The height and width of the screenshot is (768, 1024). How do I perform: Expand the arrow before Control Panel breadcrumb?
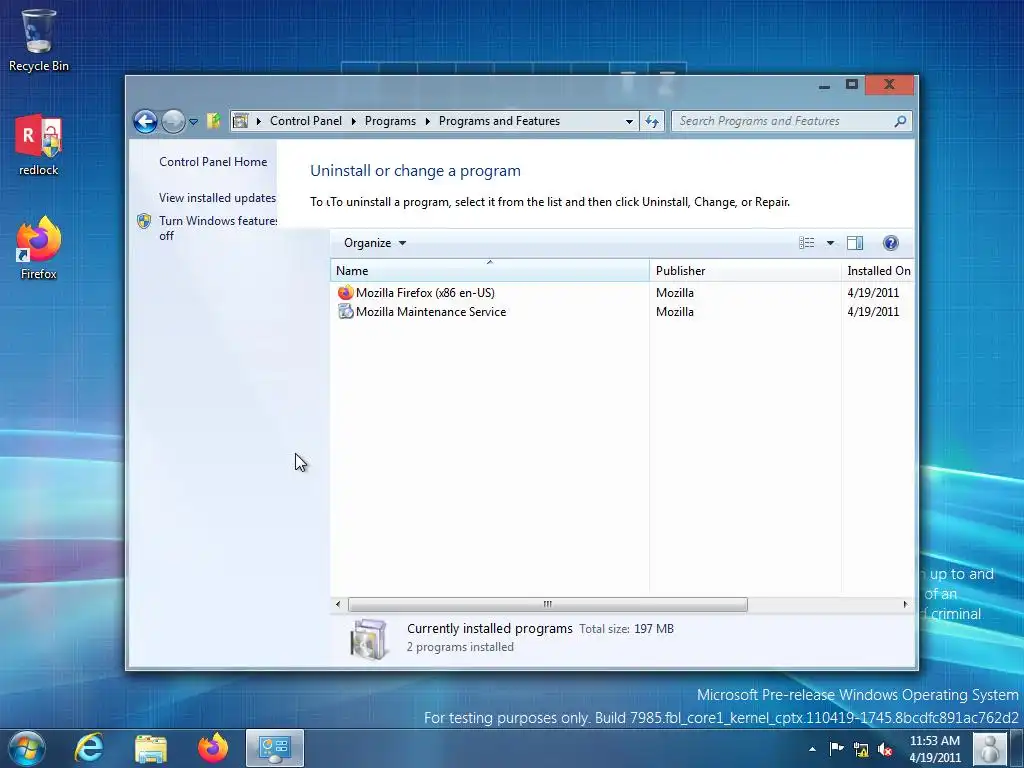click(259, 121)
